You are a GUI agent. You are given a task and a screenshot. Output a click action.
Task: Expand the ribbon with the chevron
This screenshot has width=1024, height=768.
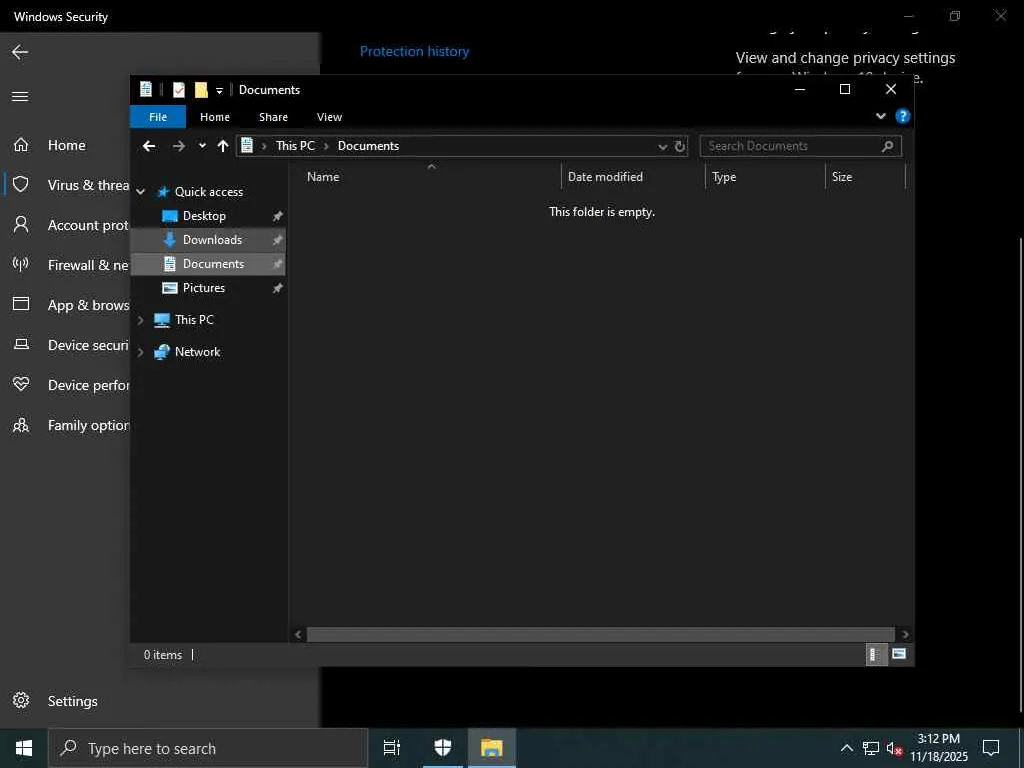pyautogui.click(x=880, y=116)
